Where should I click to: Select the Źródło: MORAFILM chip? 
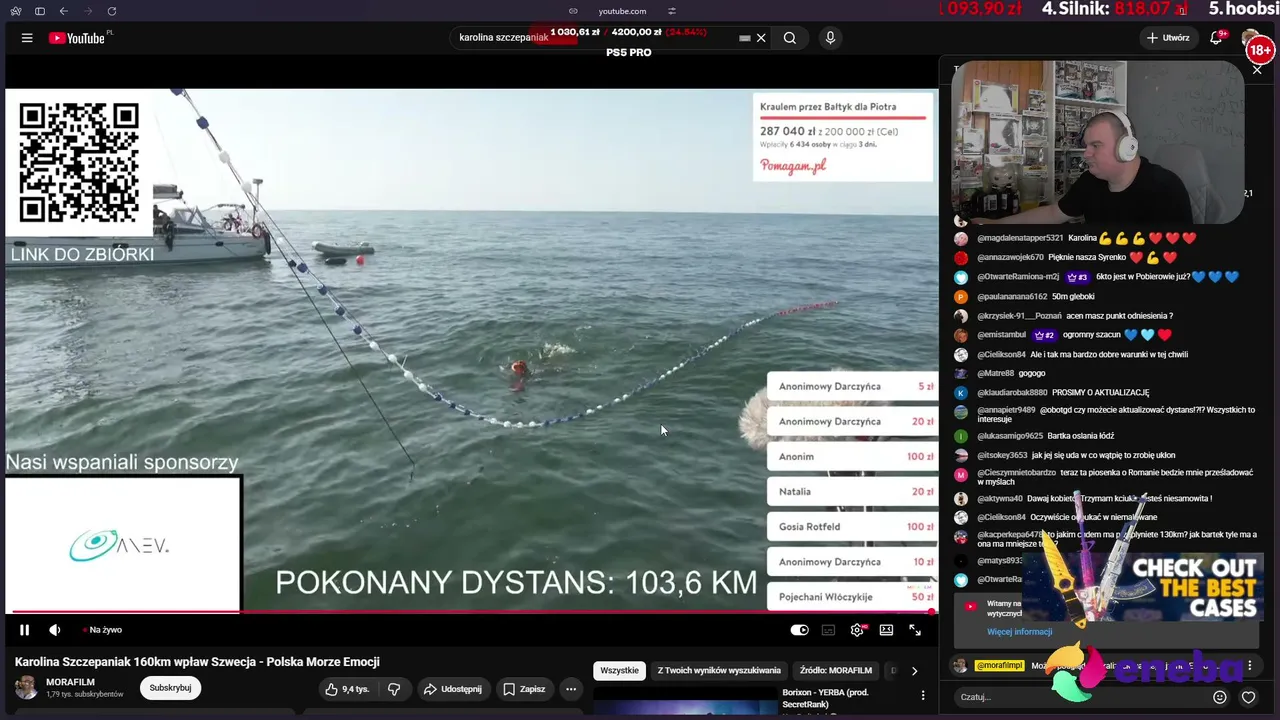(x=836, y=671)
